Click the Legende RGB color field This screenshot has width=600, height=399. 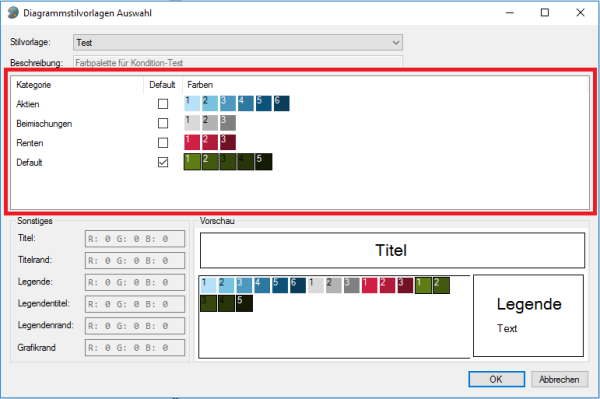point(135,282)
